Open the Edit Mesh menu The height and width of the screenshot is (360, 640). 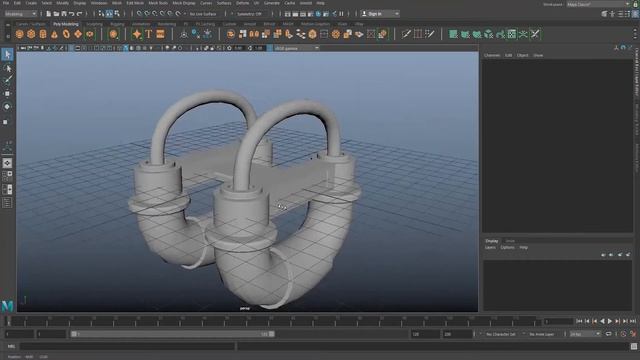click(135, 3)
